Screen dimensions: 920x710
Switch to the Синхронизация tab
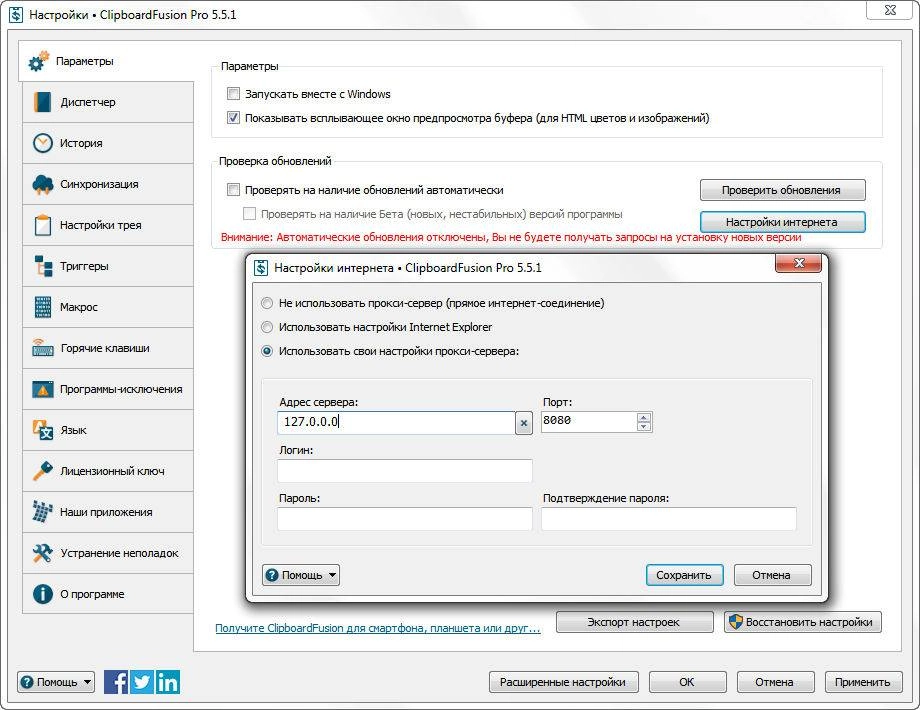108,184
